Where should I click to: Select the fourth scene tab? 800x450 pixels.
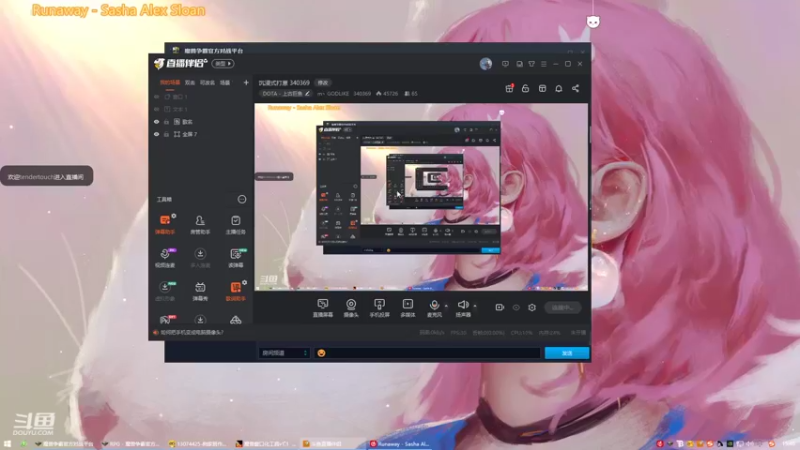[225, 83]
